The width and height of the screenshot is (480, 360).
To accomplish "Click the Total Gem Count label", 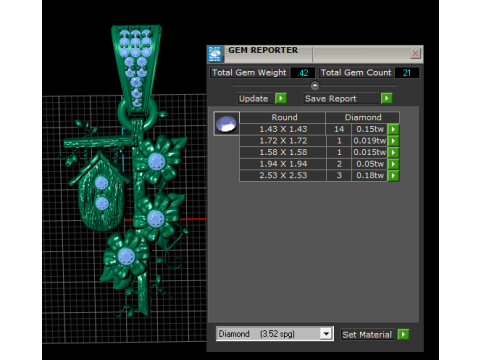I will (x=356, y=73).
